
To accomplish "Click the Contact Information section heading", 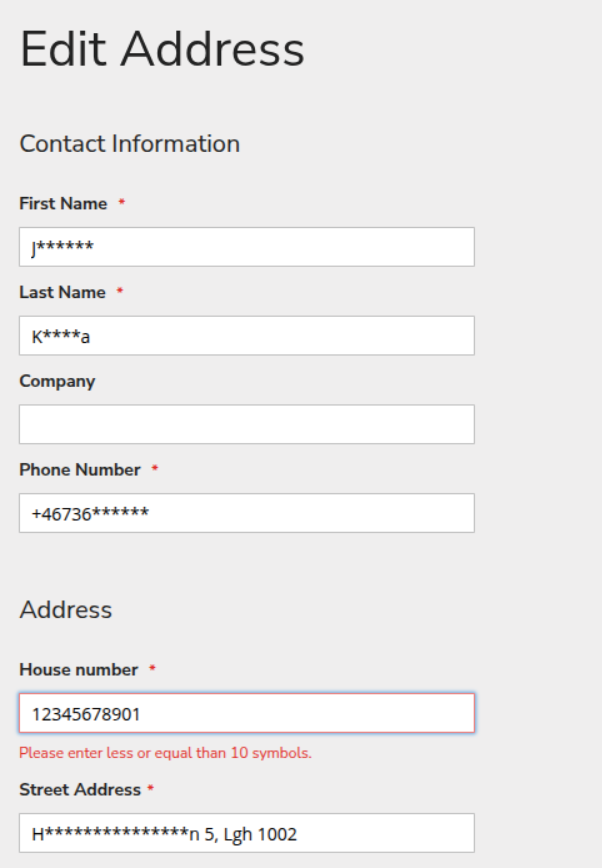I will pos(130,143).
